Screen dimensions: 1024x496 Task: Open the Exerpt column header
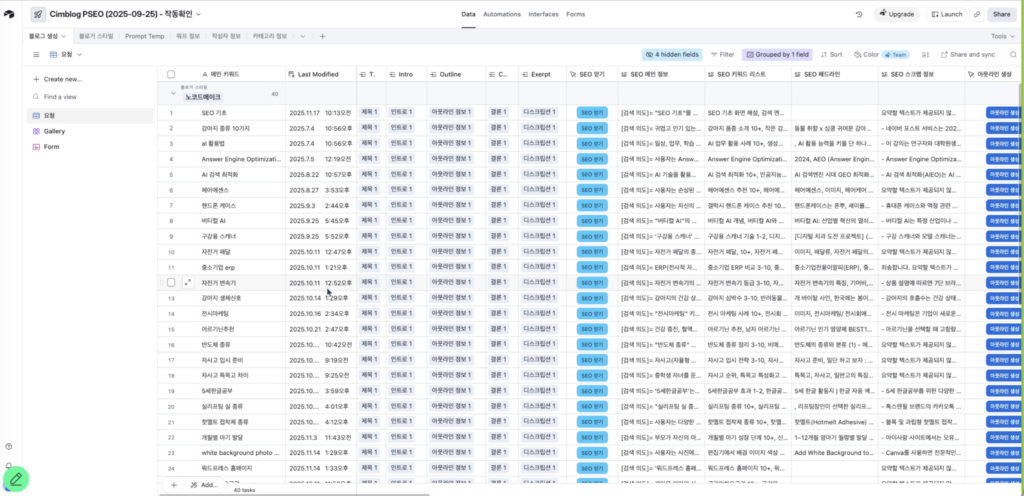[x=543, y=74]
